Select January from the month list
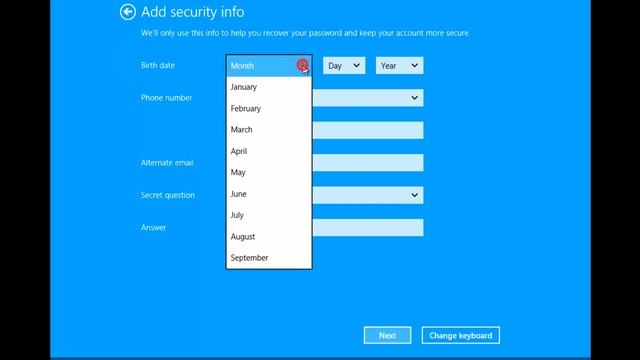640x360 pixels. coord(269,87)
